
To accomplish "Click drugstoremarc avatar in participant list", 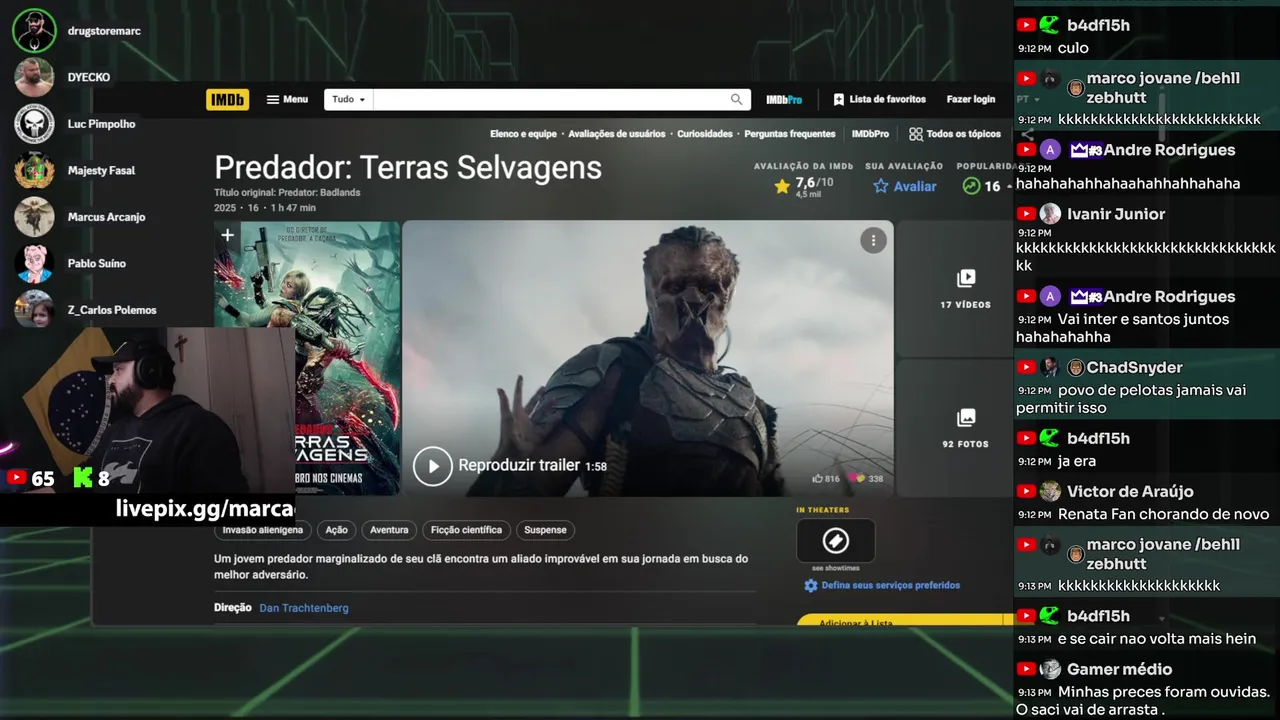I will (x=34, y=30).
